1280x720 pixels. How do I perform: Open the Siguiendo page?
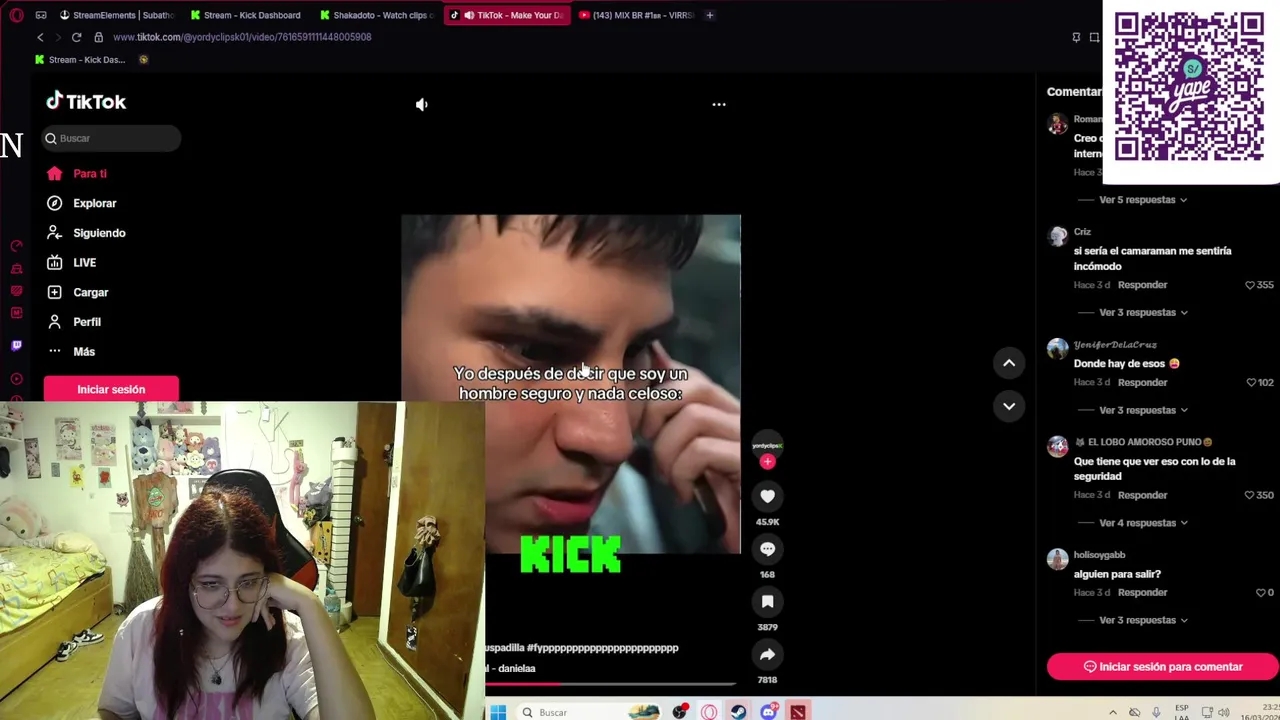86,233
